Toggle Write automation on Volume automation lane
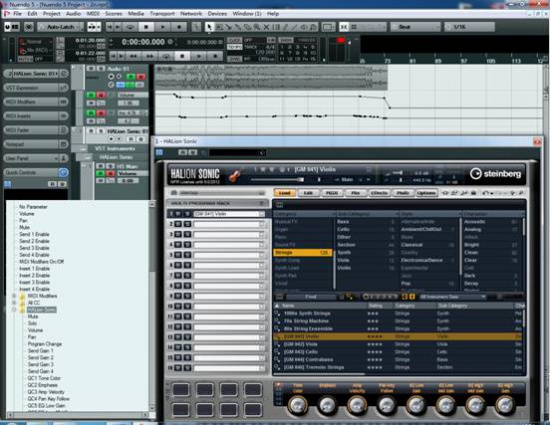This screenshot has height=425, width=550. click(x=101, y=95)
